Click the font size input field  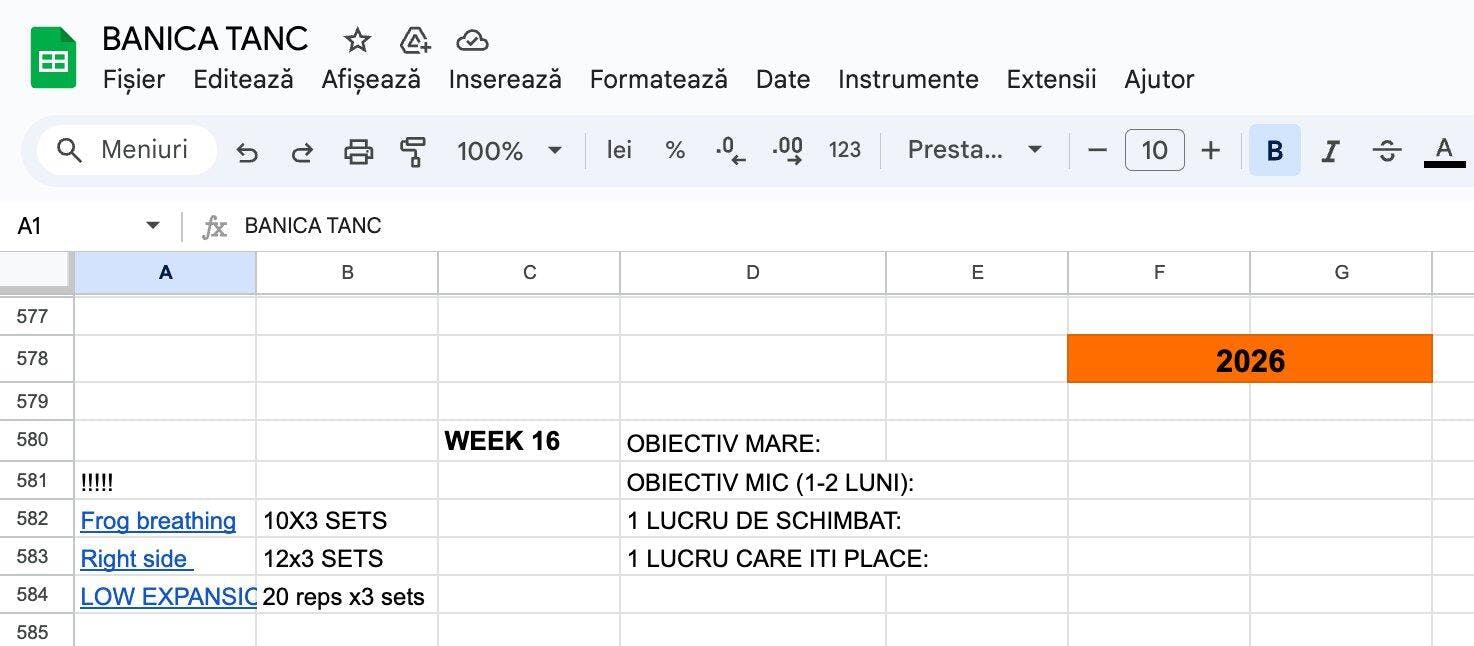[1154, 151]
